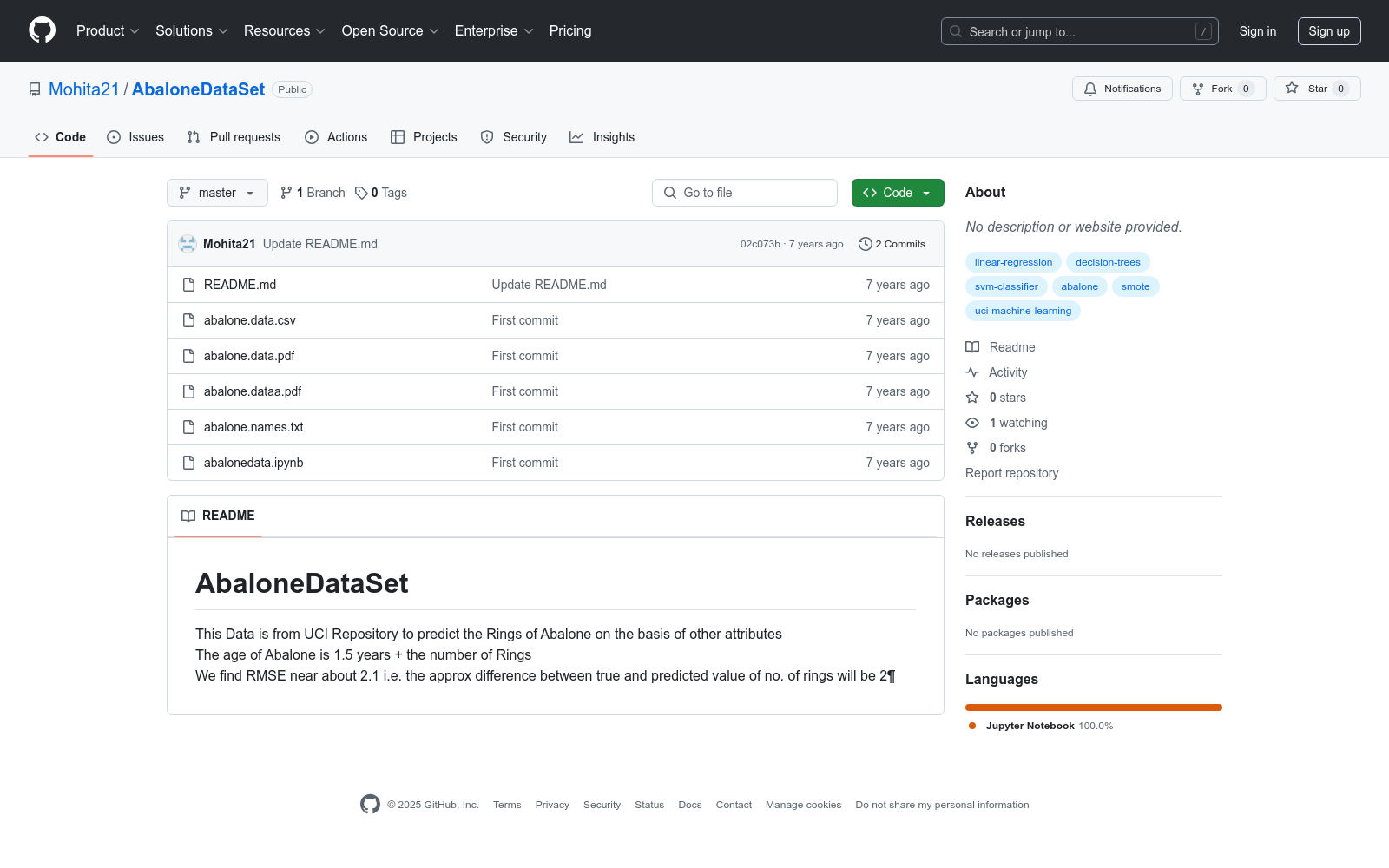Image resolution: width=1389 pixels, height=868 pixels.
Task: Open the Enterprise dropdown
Action: [494, 30]
